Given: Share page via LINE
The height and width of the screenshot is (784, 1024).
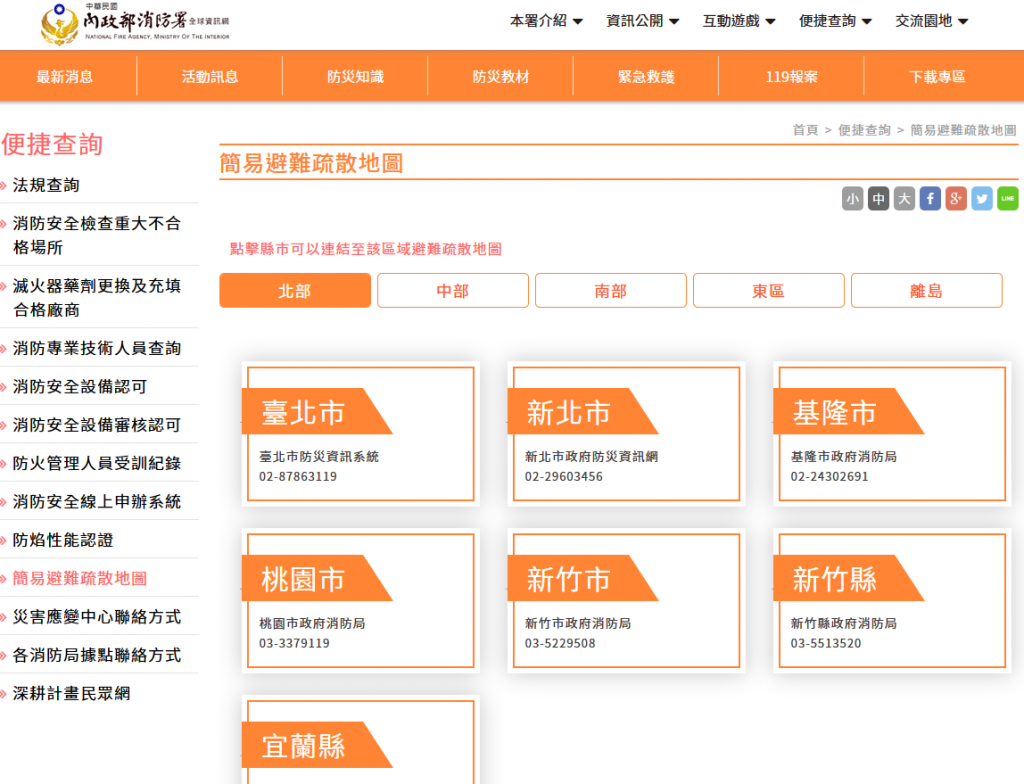Looking at the screenshot, I should click(1008, 199).
